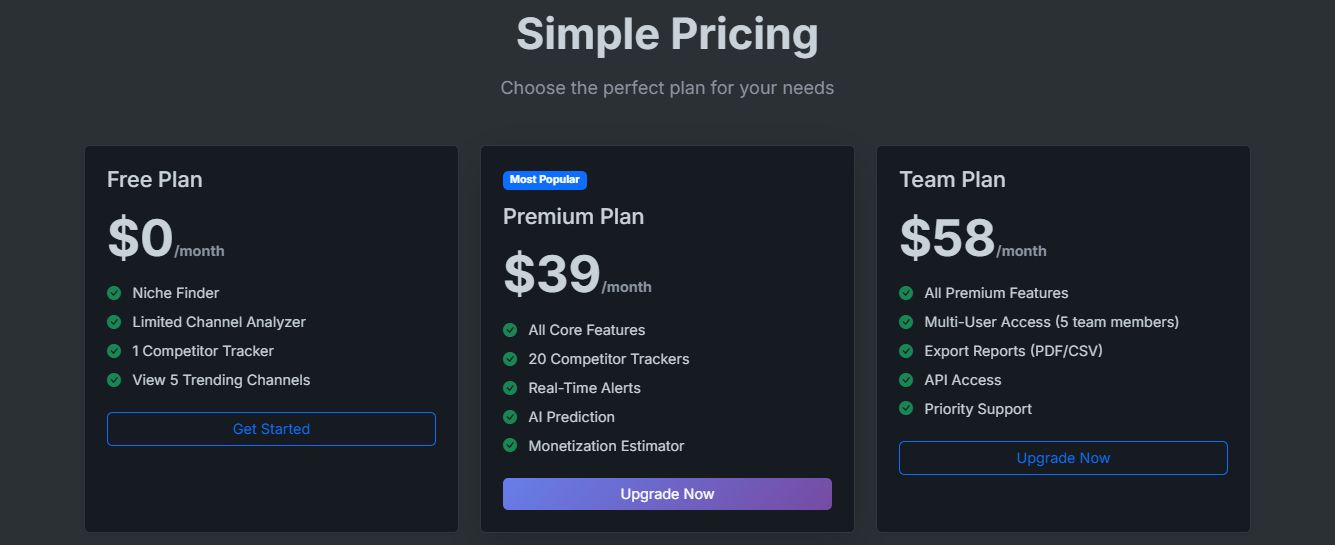Select the Premium Plan heading
The width and height of the screenshot is (1335, 545).
pos(573,216)
